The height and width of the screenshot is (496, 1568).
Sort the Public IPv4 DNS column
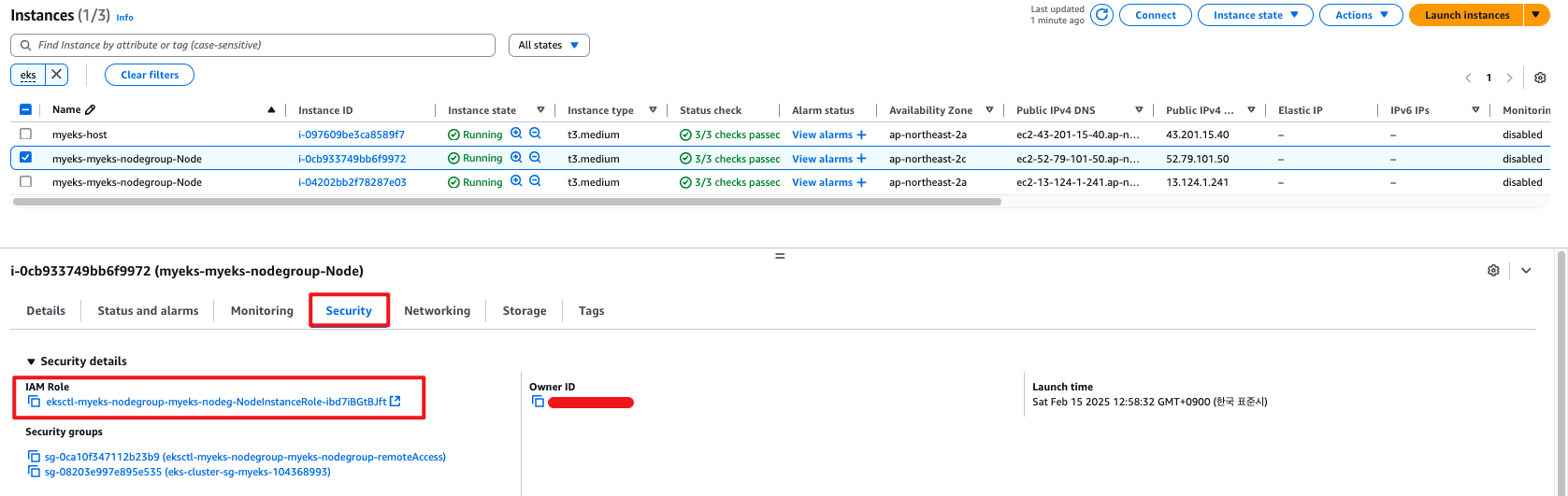tap(1139, 110)
